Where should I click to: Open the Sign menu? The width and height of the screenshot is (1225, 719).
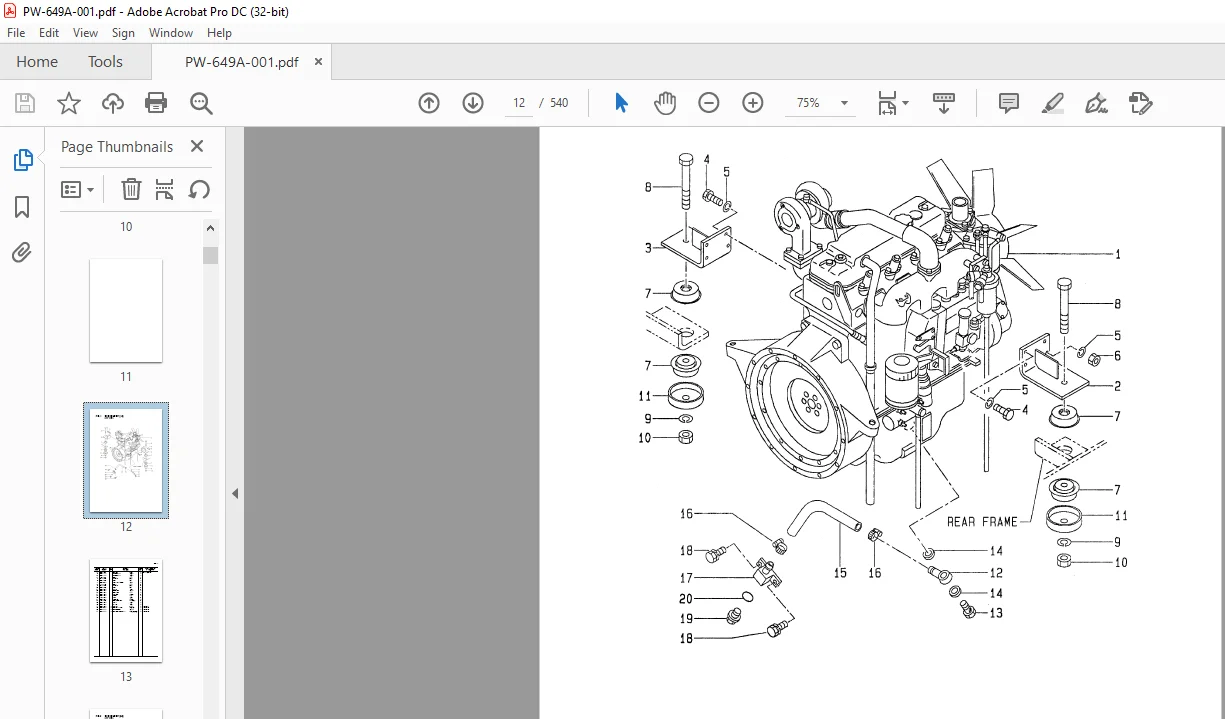coord(124,33)
